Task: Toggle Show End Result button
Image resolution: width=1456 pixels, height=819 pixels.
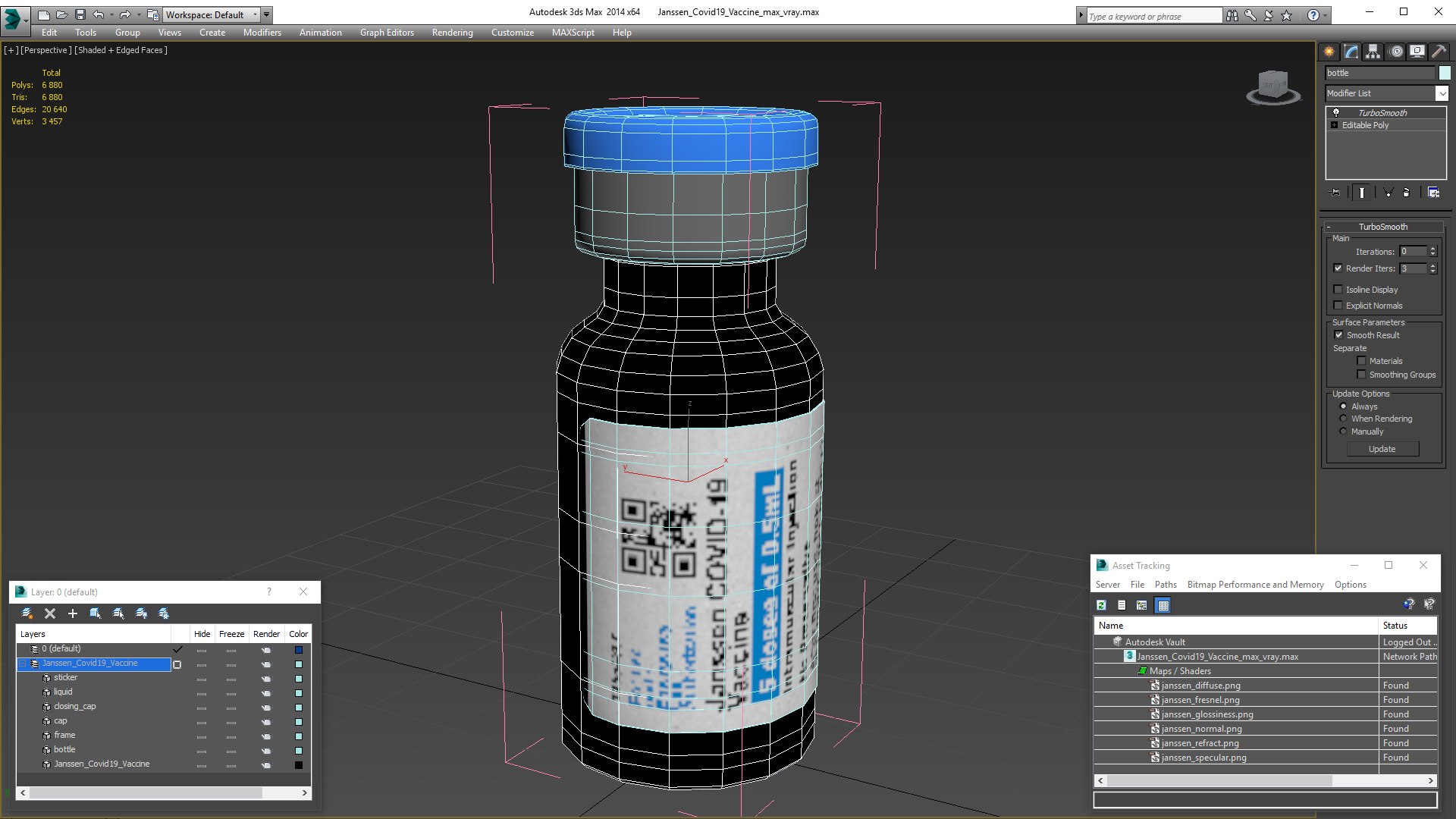Action: [x=1362, y=193]
